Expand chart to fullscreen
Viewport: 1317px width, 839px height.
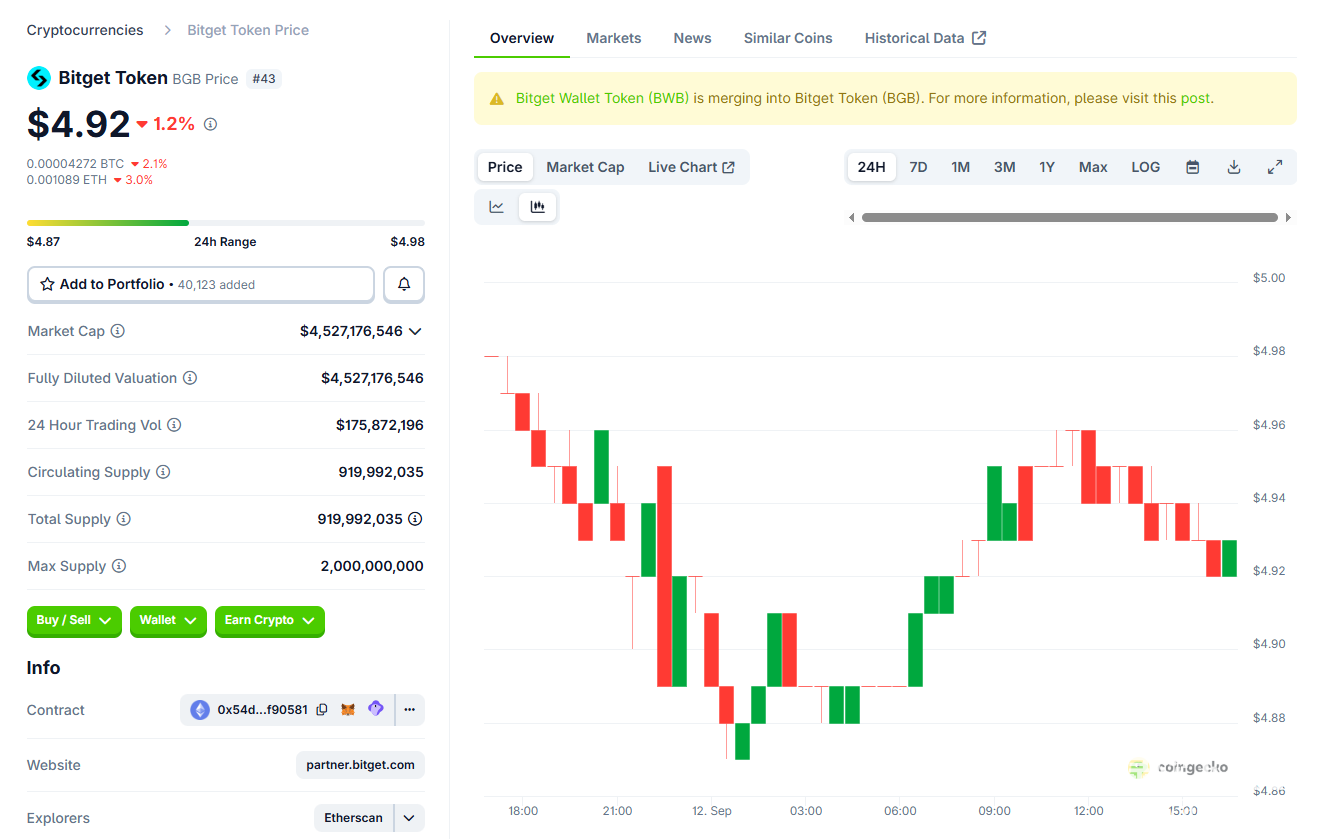click(x=1275, y=167)
